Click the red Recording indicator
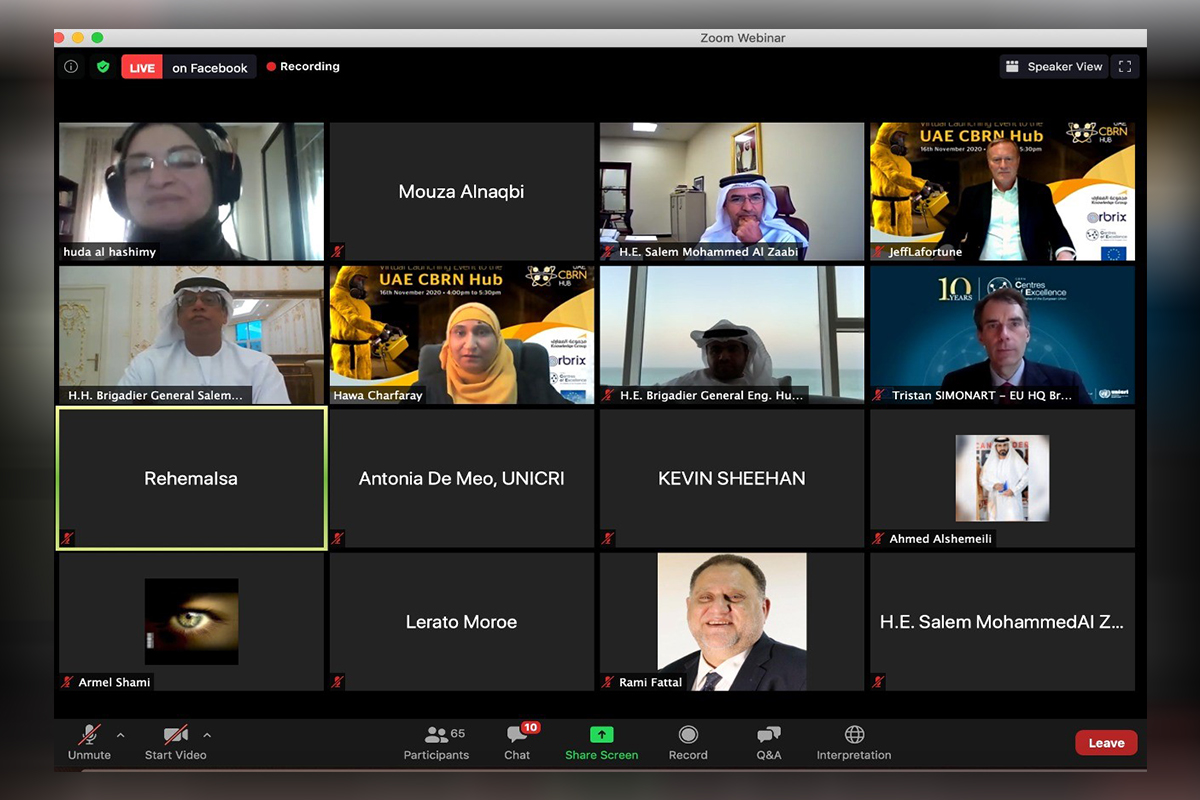 pos(303,67)
